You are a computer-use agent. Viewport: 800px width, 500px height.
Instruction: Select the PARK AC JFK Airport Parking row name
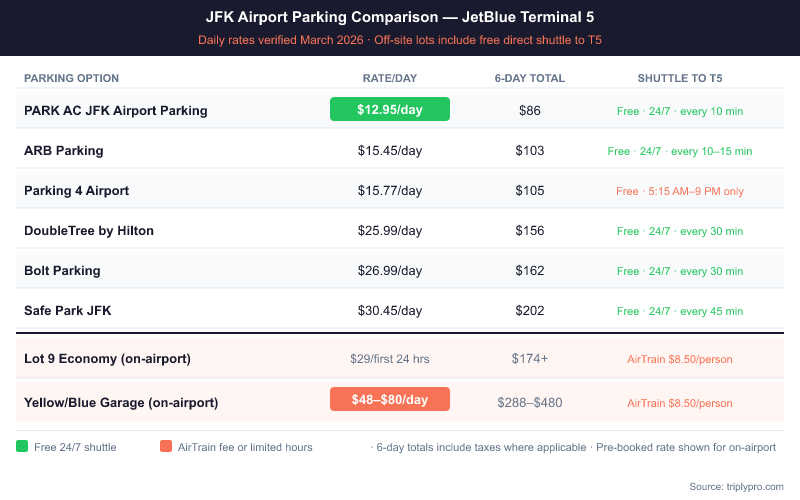[x=116, y=111]
